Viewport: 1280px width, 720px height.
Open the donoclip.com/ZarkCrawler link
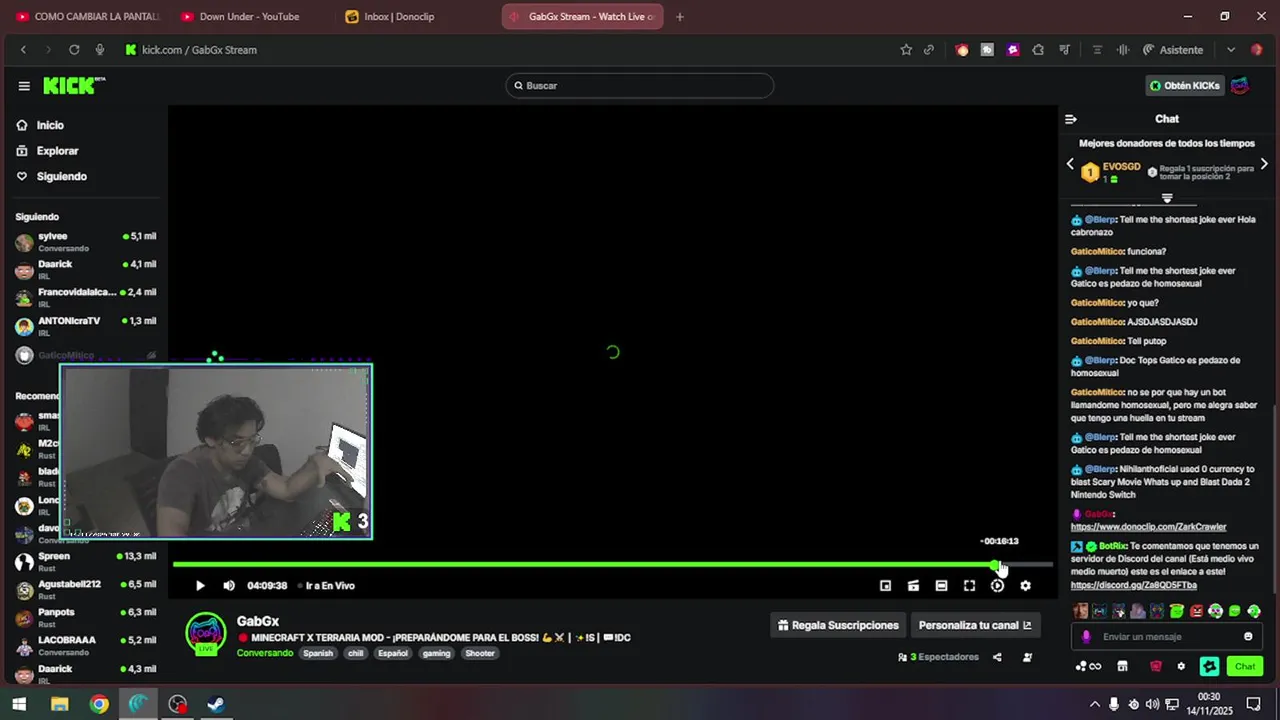pyautogui.click(x=1148, y=527)
